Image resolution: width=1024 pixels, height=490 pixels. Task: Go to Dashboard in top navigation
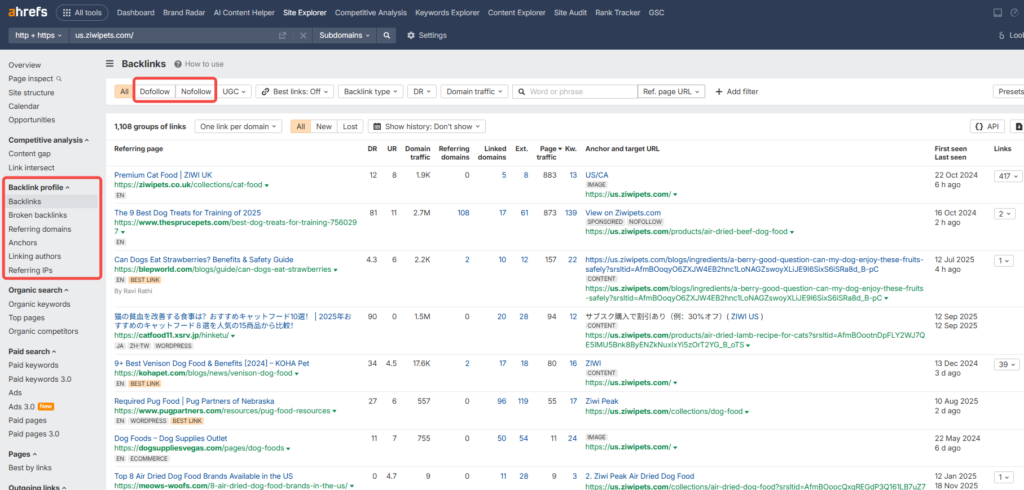135,12
